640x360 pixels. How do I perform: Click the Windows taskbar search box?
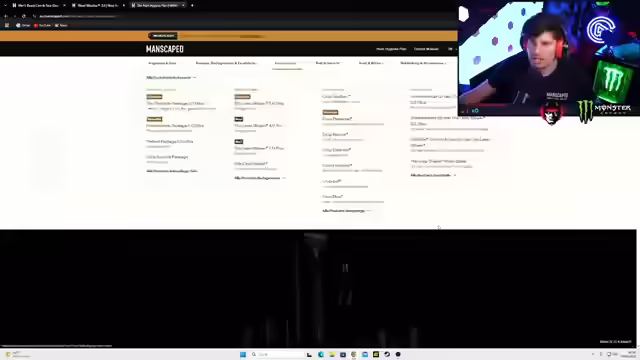pos(278,354)
